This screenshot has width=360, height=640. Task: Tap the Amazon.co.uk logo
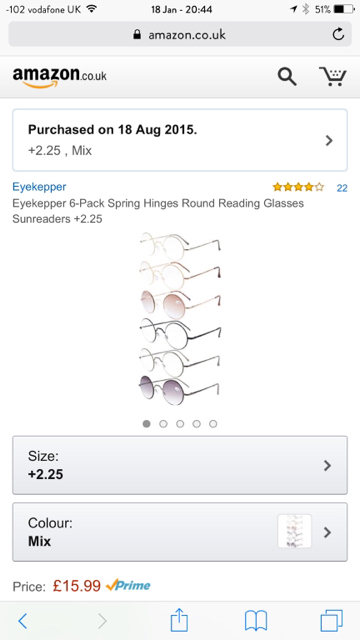click(60, 77)
